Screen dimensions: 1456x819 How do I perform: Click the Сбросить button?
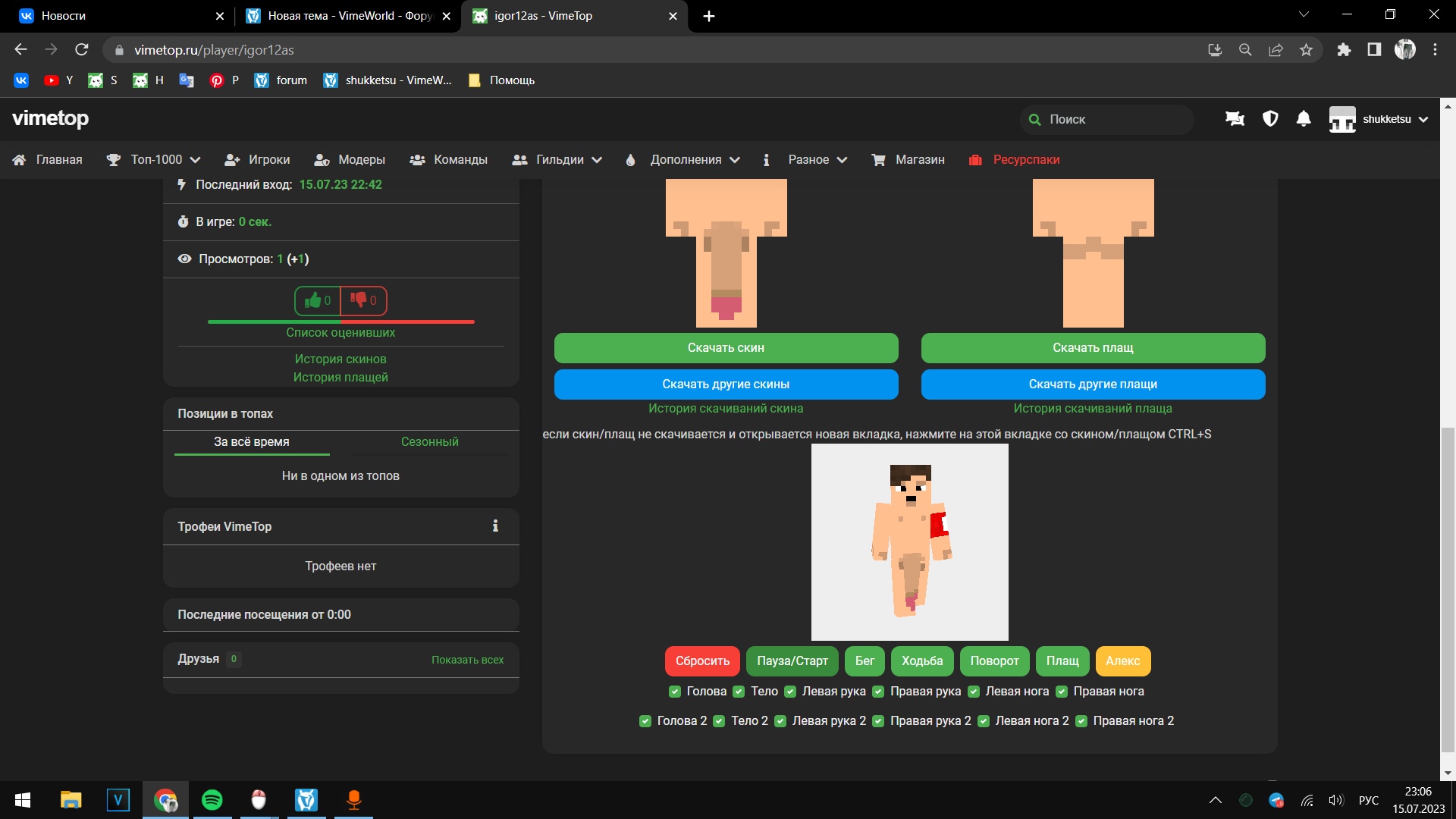702,661
